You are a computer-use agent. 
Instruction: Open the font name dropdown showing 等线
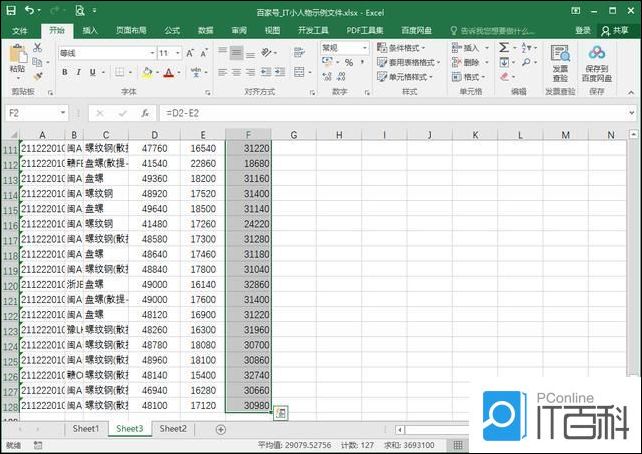[x=100, y=53]
